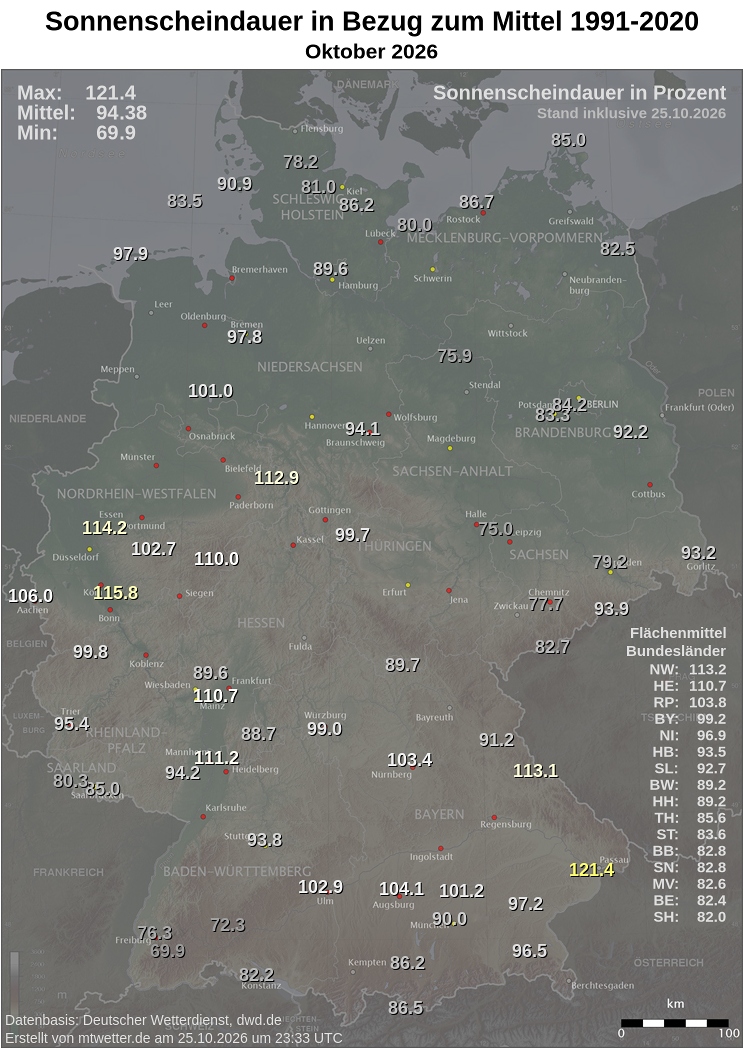The image size is (744, 1049).
Task: Click the 112.9 value near Bielefeld
Action: coord(277,478)
